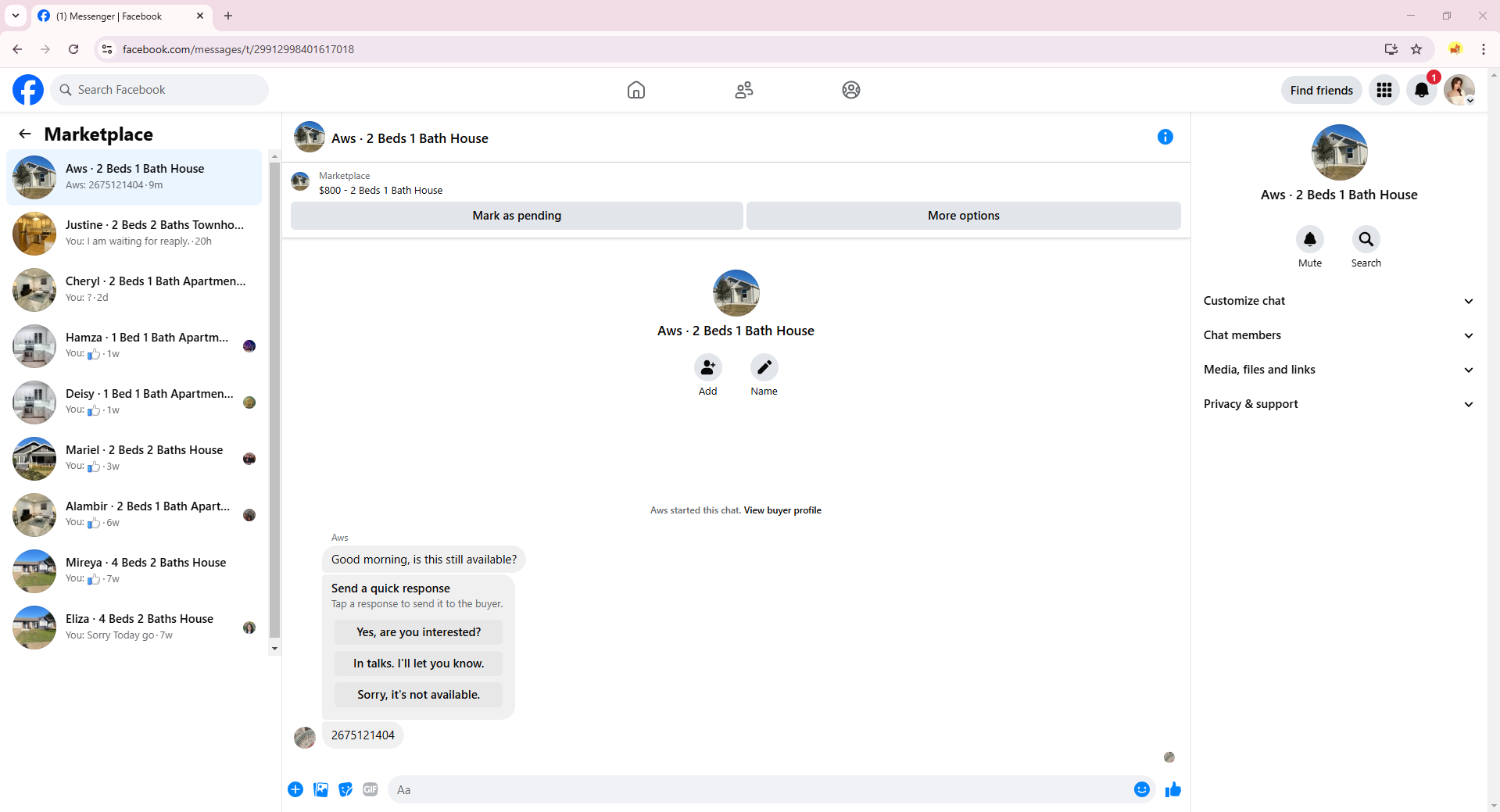1500x812 pixels.
Task: Open the account profile picture menu
Action: pyautogui.click(x=1459, y=90)
